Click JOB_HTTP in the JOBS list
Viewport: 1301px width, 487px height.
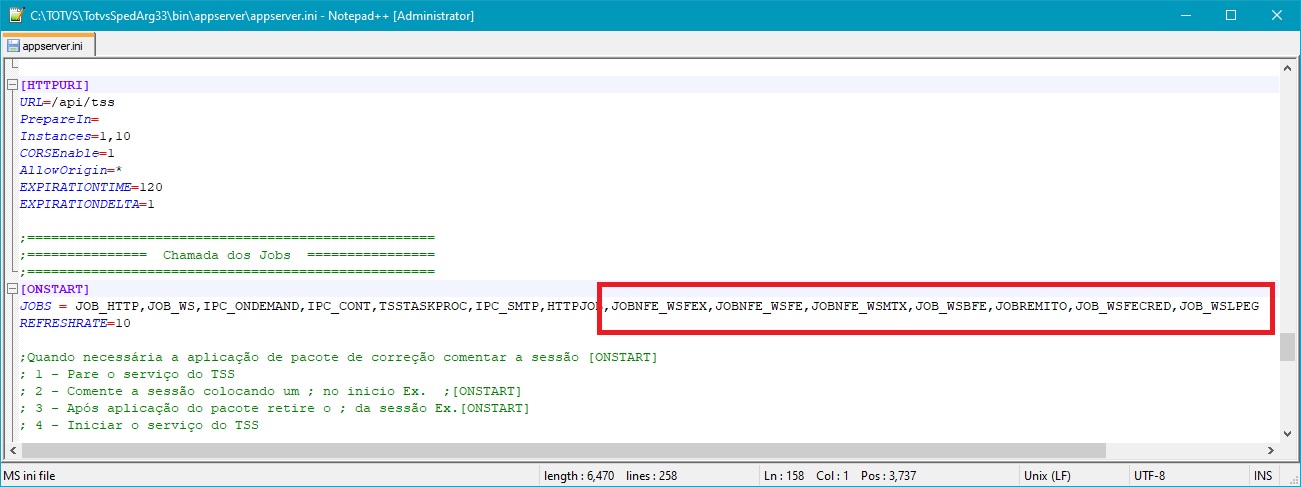point(108,306)
